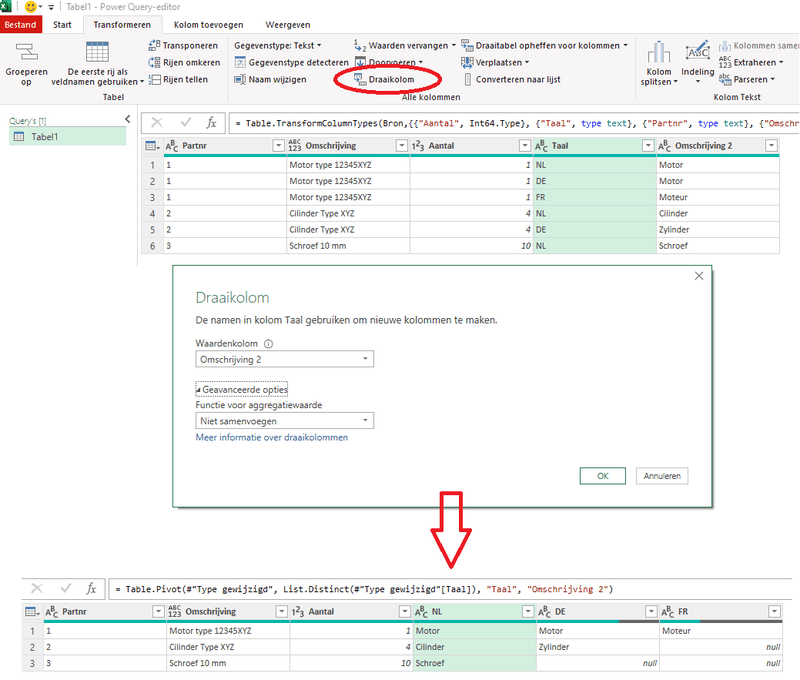Screen dimensions: 800x680
Task: Switch to the Kolom toevoegen tab
Action: (x=208, y=23)
